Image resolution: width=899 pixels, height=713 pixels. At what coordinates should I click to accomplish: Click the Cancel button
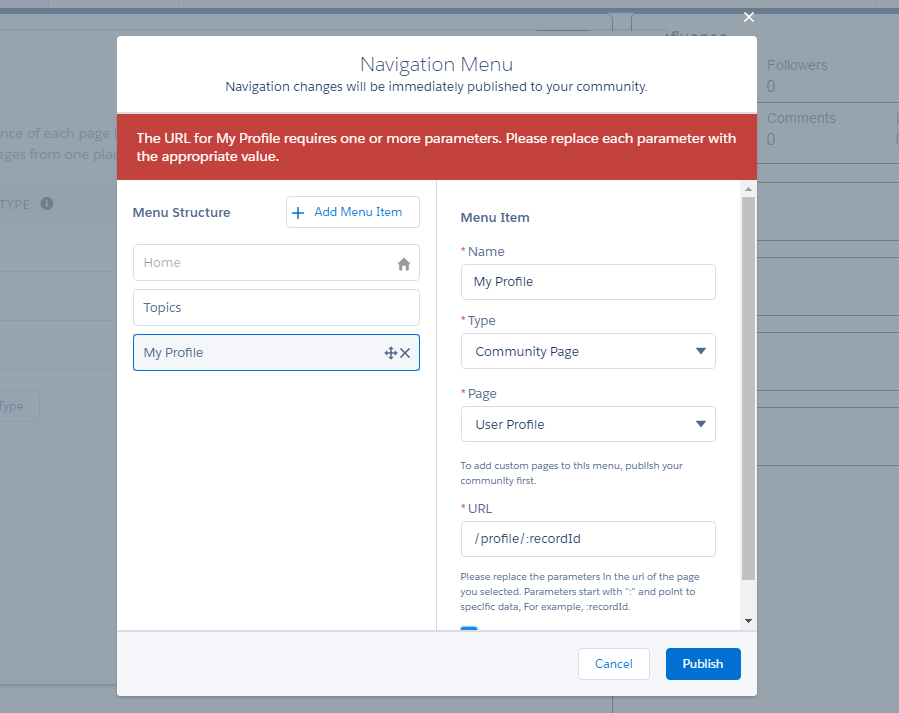tap(613, 664)
